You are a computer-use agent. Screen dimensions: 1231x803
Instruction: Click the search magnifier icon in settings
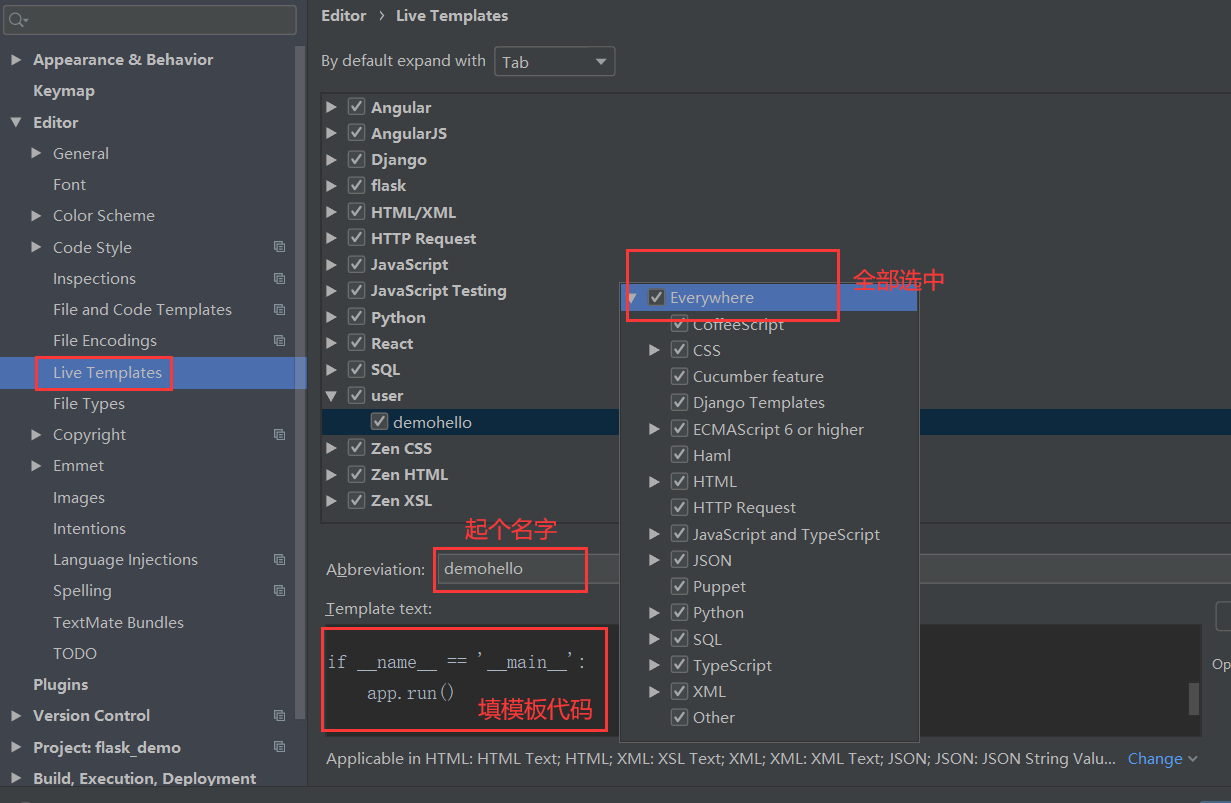click(17, 20)
